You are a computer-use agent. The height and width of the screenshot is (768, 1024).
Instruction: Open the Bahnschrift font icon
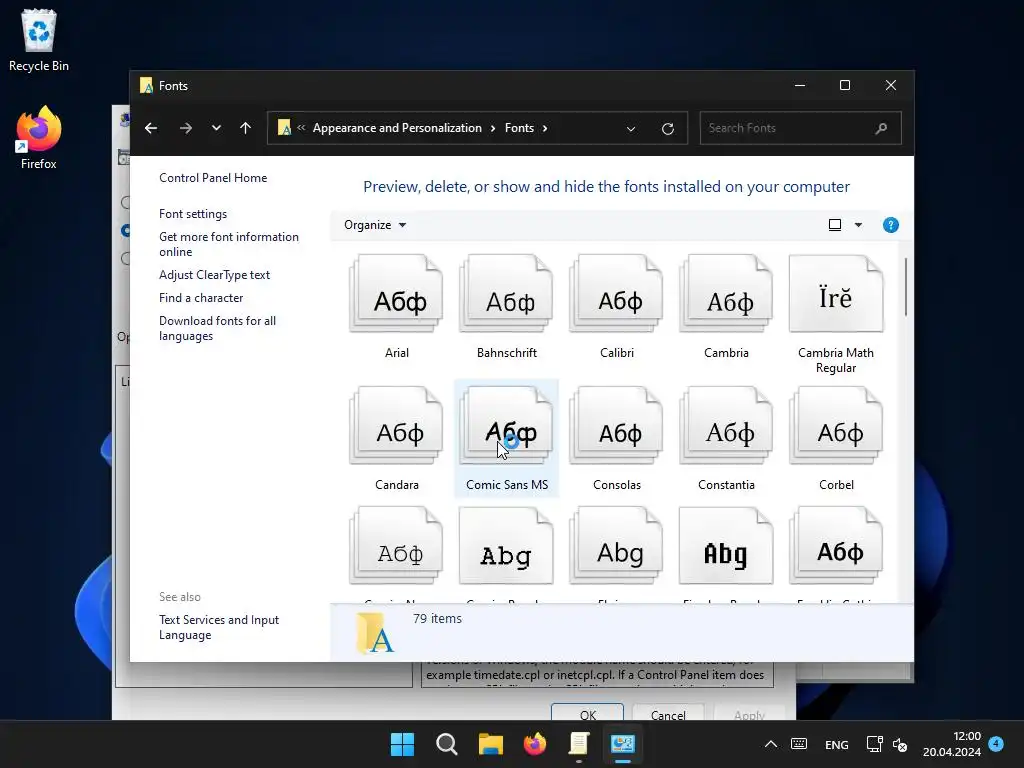pyautogui.click(x=506, y=294)
